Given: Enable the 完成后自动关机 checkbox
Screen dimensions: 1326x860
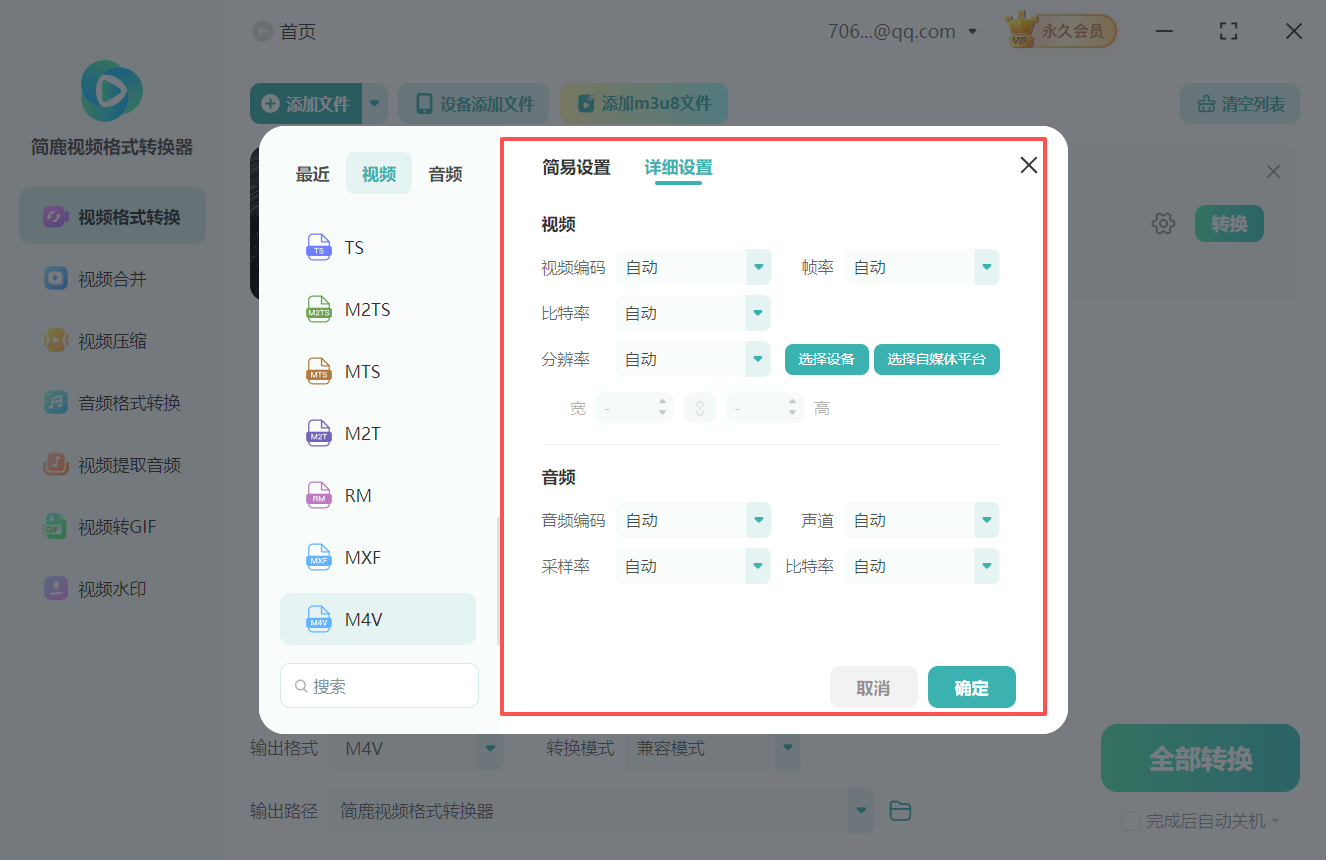Looking at the screenshot, I should point(1131,820).
